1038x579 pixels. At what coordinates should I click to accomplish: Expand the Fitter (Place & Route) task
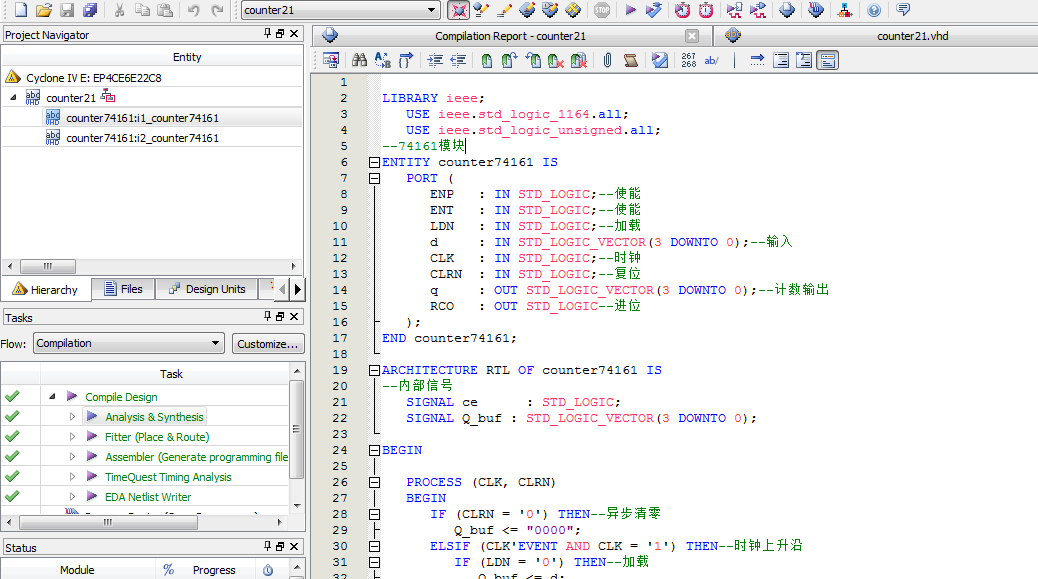pyautogui.click(x=72, y=437)
